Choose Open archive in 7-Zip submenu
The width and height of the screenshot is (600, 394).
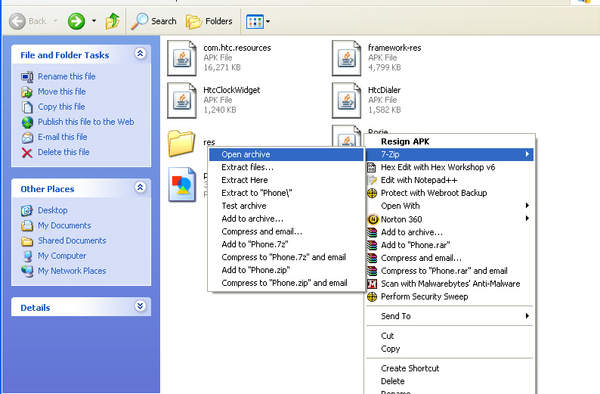point(286,155)
